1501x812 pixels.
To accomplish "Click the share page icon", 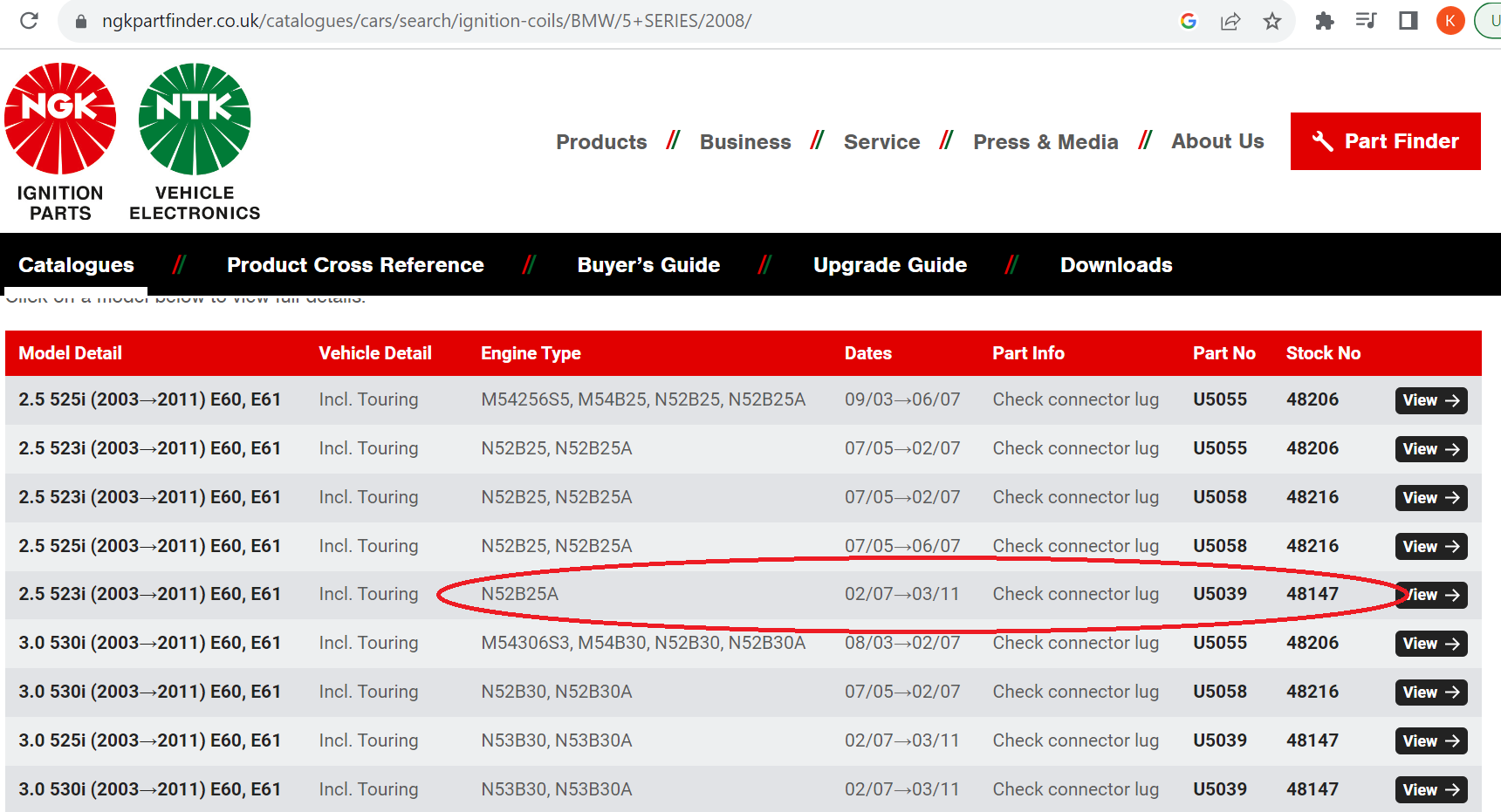I will click(1230, 21).
